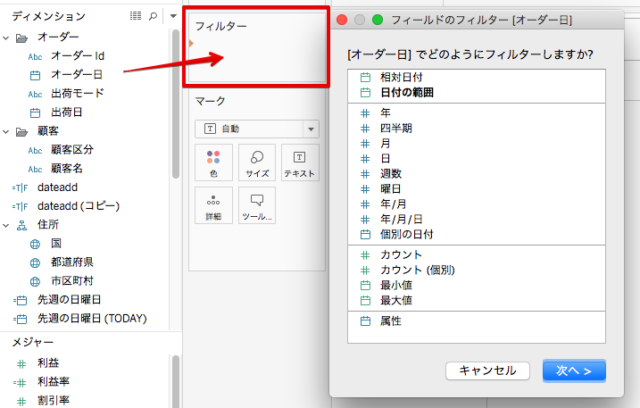
Task: Choose 月 in the filter list
Action: click(x=476, y=143)
